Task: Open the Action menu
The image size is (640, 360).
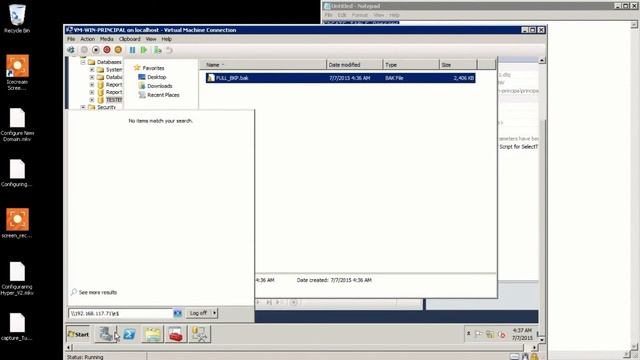Action: click(x=87, y=39)
